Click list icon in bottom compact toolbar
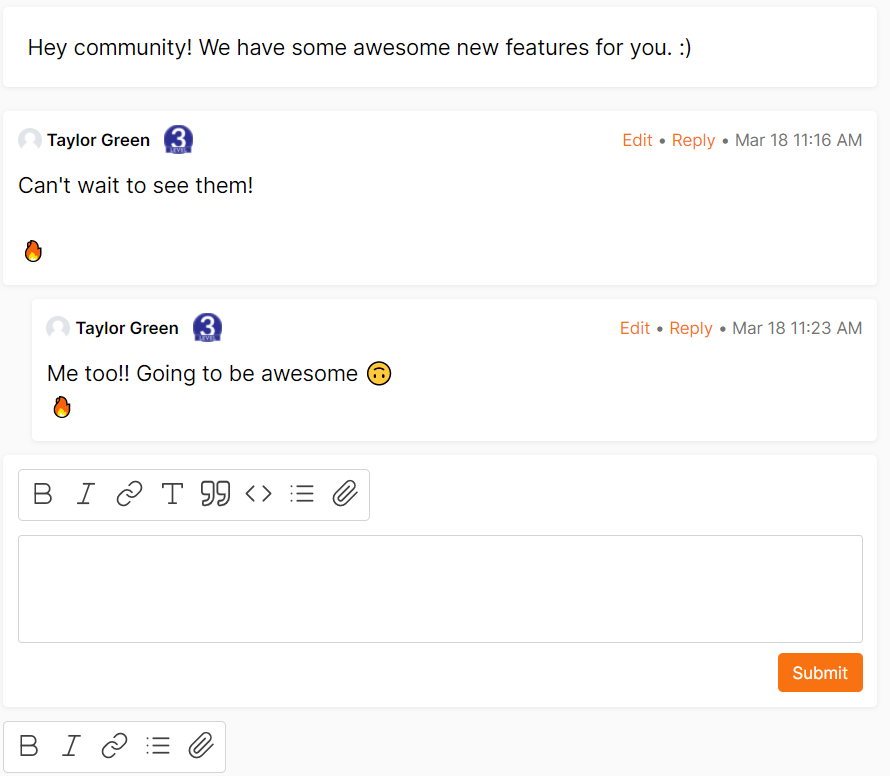Viewport: 890px width, 776px height. pos(158,746)
